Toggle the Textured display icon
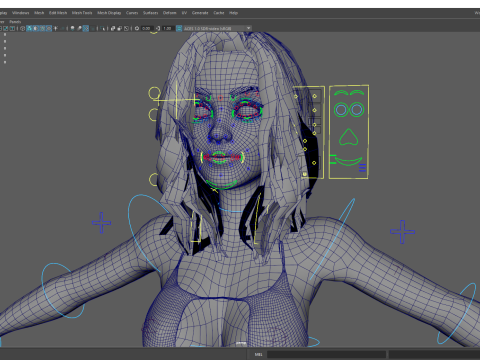This screenshot has height=360, width=480. (x=49, y=28)
